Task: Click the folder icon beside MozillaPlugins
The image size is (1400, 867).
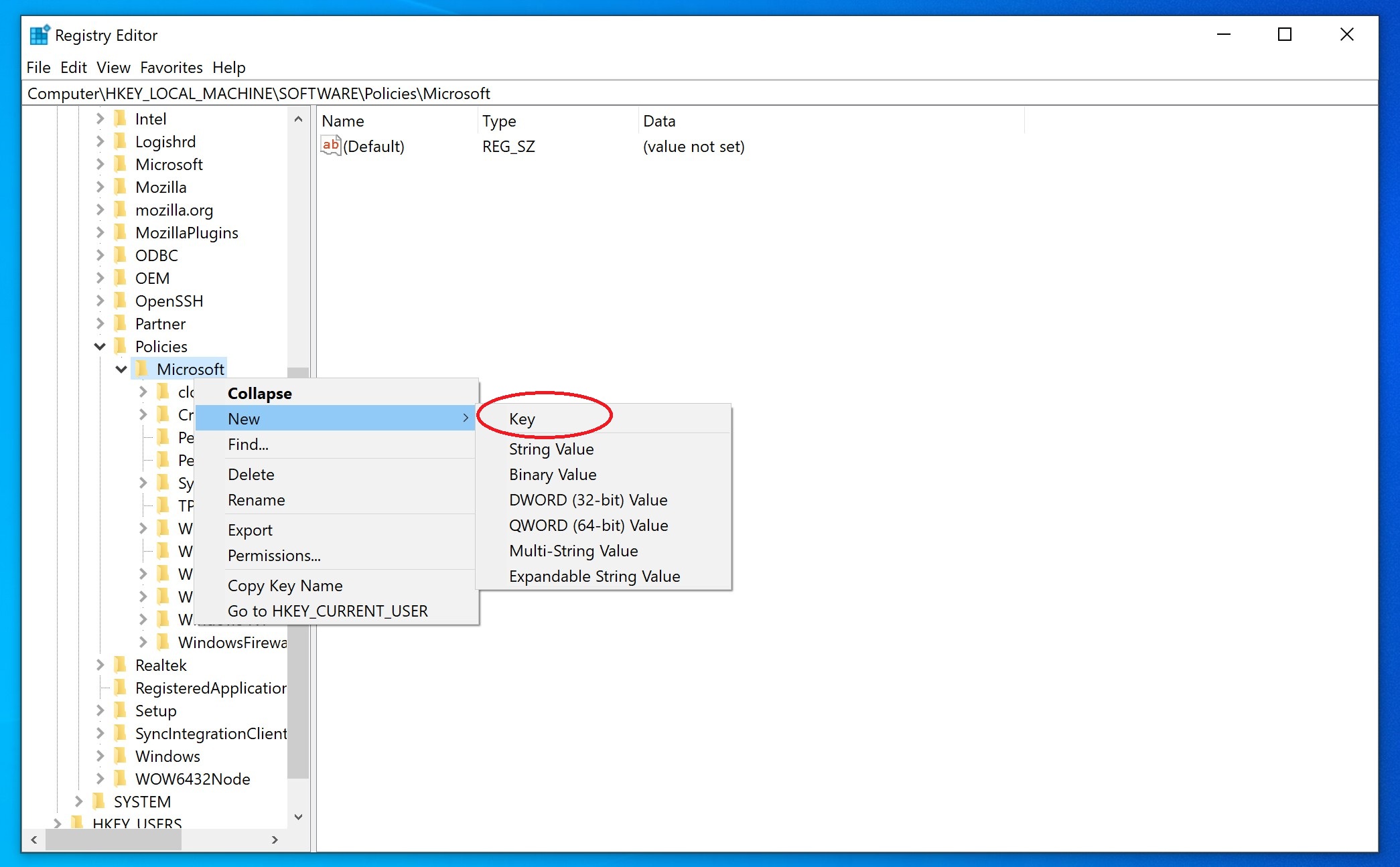Action: click(121, 232)
